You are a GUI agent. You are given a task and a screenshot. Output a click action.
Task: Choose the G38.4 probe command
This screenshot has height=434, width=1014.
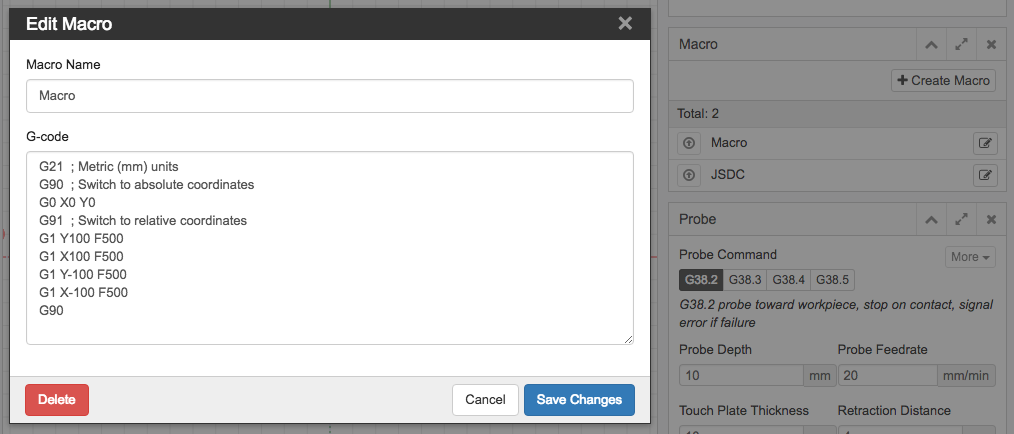tap(788, 280)
